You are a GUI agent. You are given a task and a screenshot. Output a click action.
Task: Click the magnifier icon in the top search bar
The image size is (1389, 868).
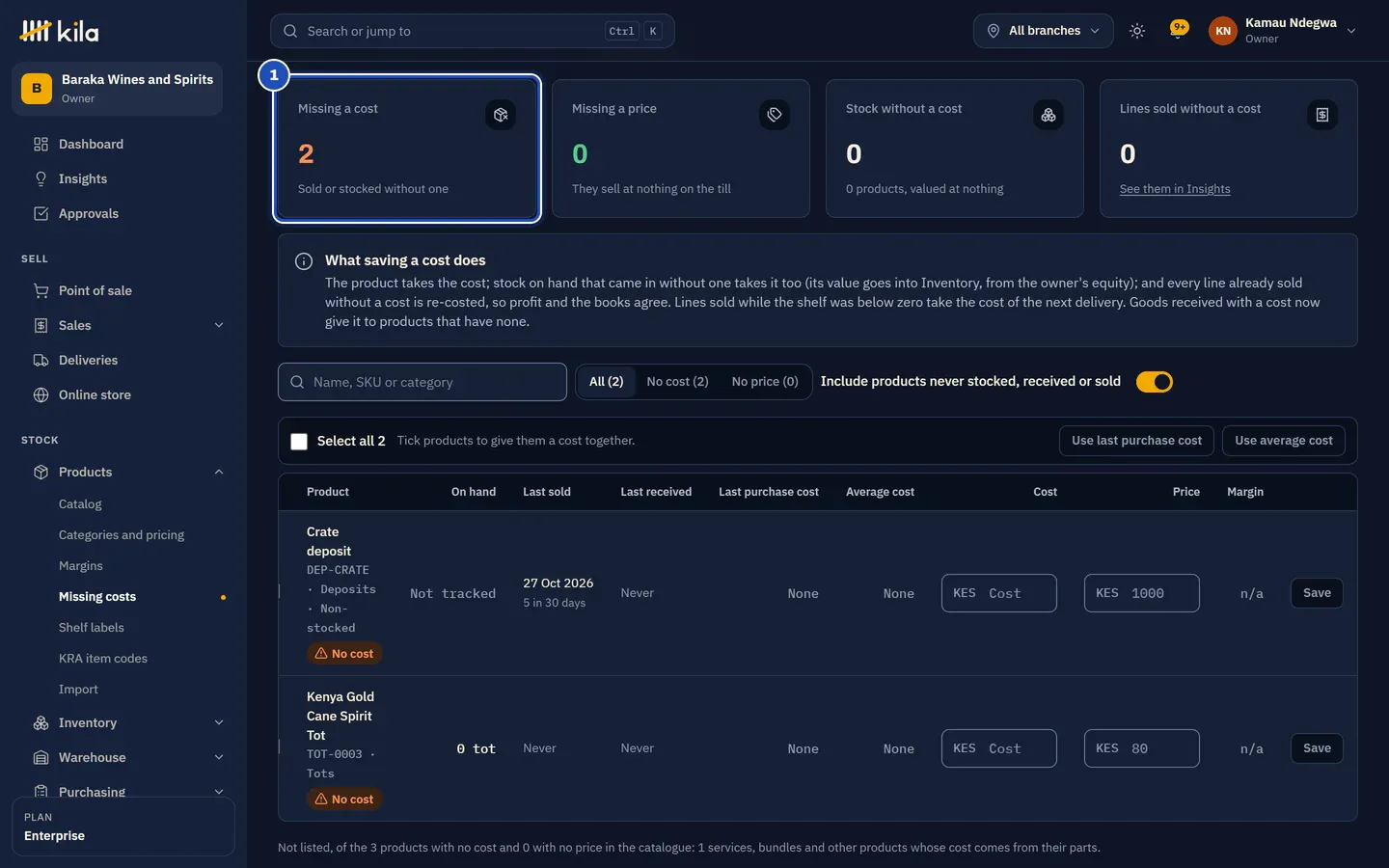[290, 31]
